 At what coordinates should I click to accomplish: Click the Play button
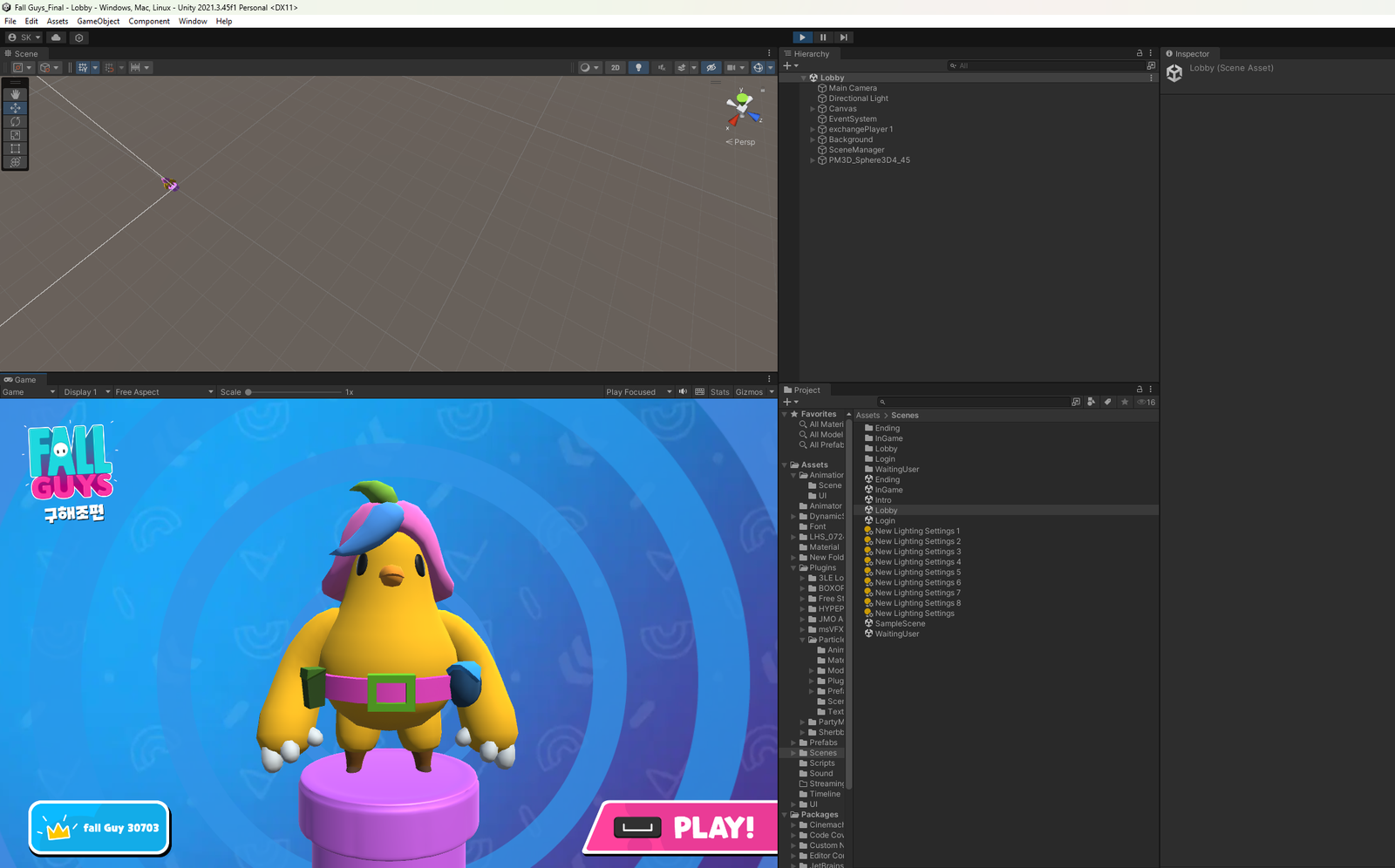coord(802,37)
